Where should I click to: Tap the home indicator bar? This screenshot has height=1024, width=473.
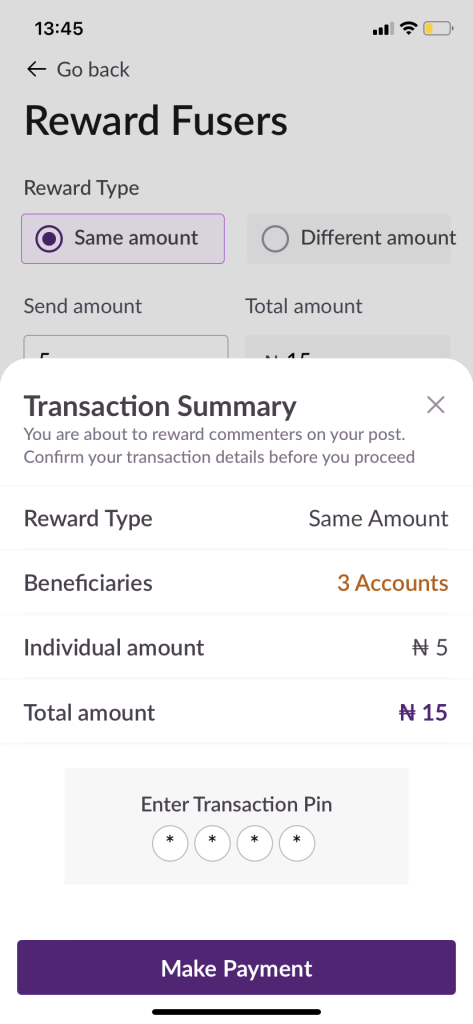click(x=236, y=1012)
